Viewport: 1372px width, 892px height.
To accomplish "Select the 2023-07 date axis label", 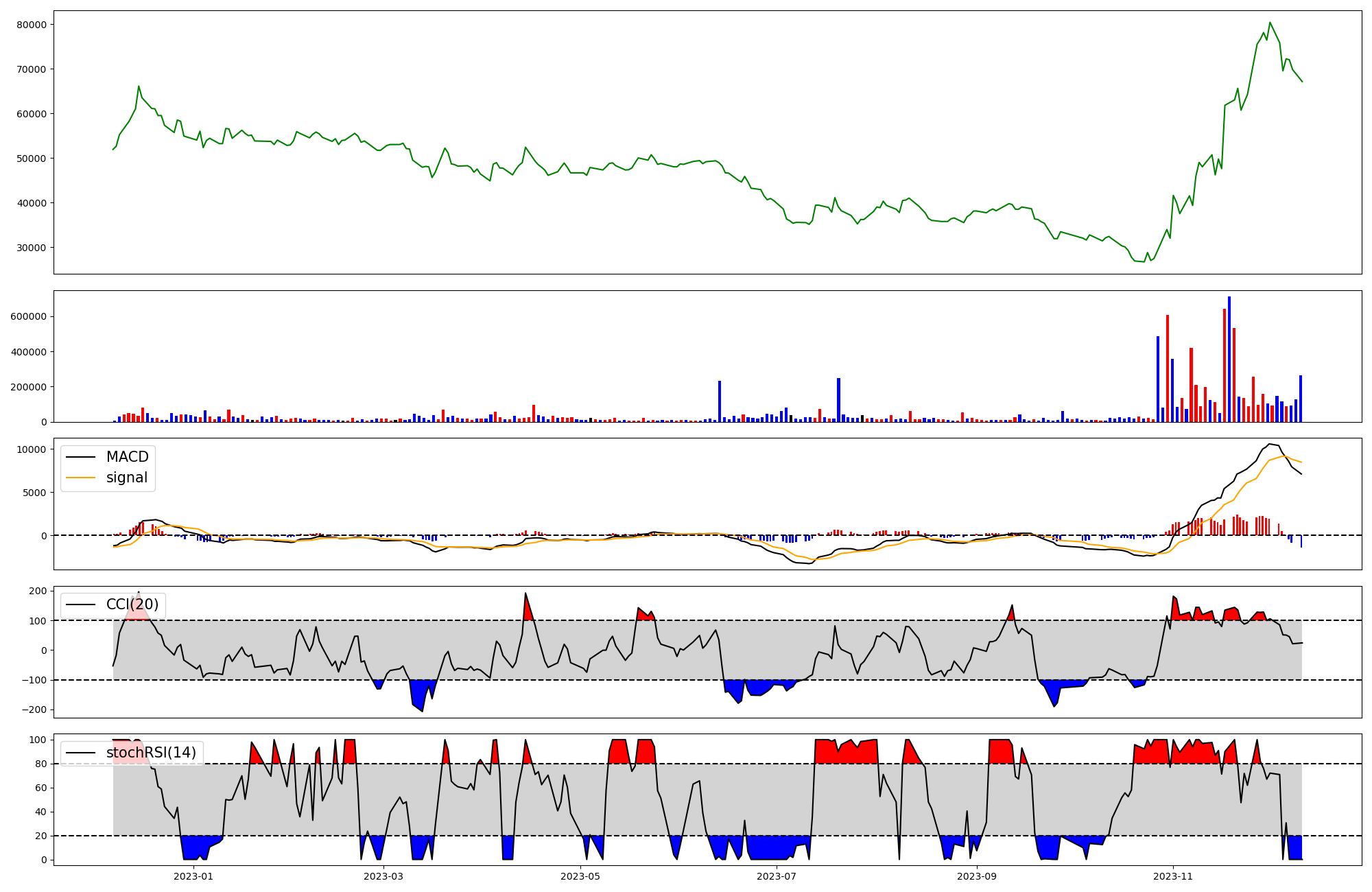I will 777,876.
